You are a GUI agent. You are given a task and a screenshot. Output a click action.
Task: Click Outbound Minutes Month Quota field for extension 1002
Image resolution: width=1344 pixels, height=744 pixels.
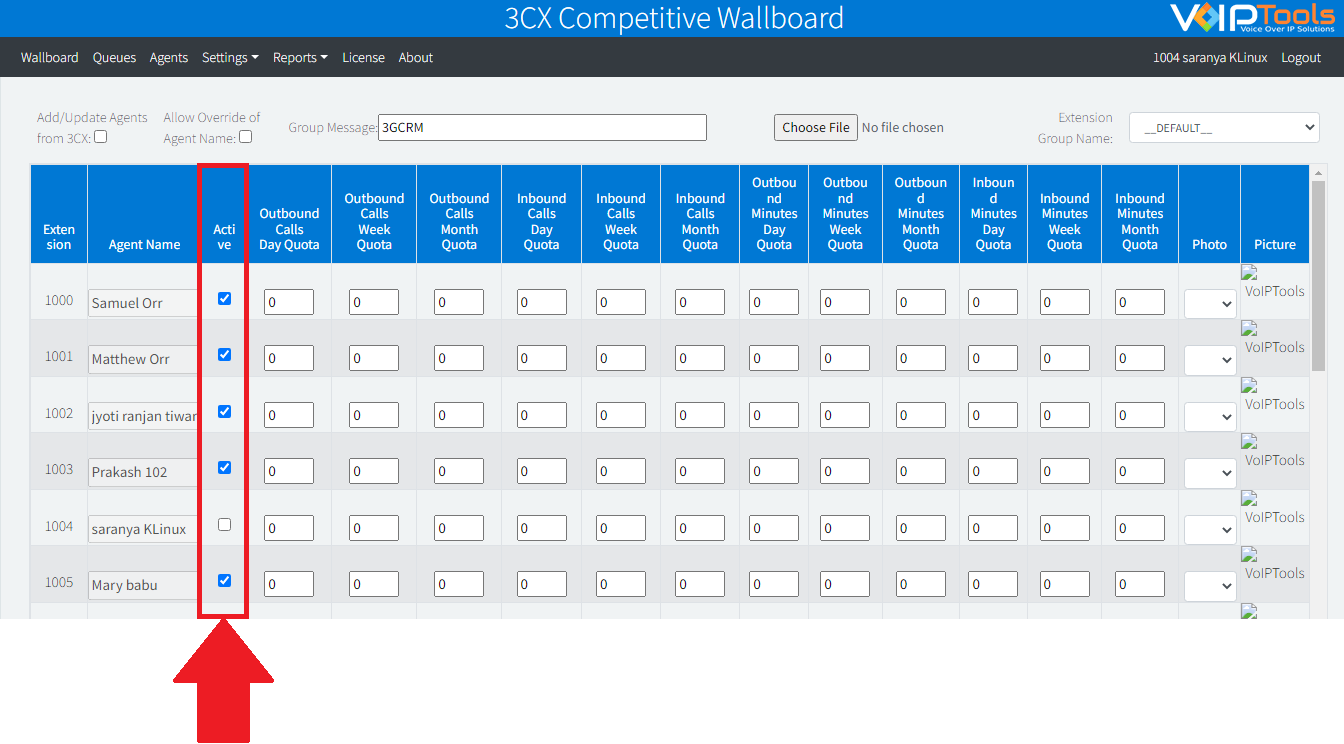(x=920, y=415)
